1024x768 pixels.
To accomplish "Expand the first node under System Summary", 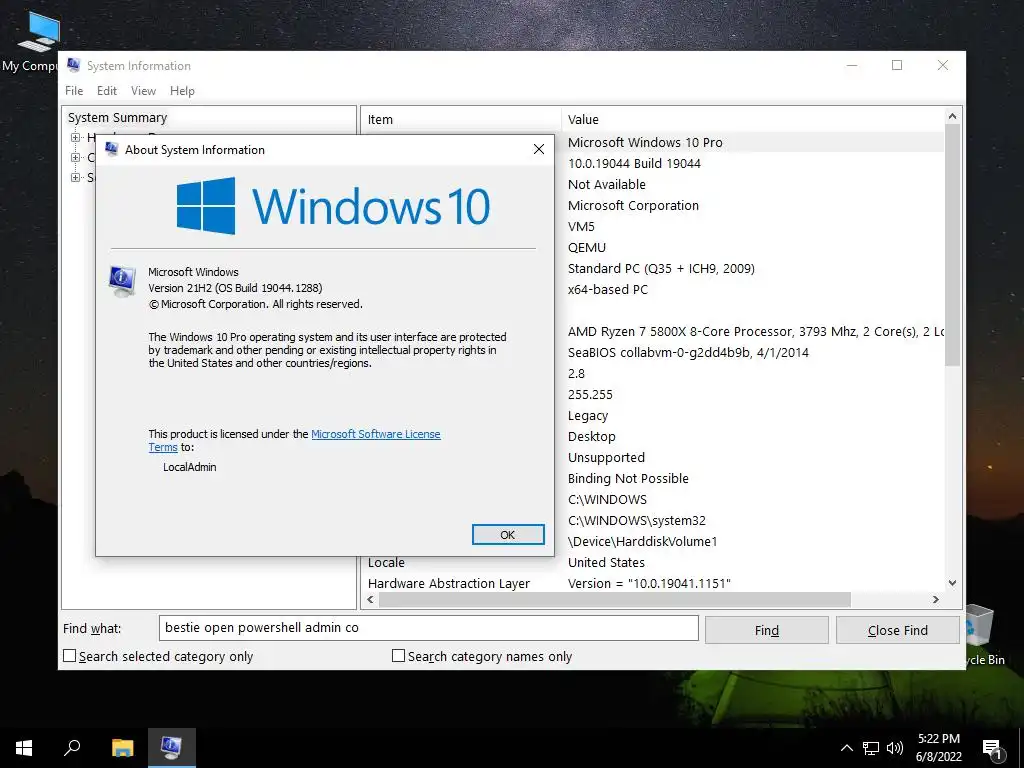I will coord(76,137).
